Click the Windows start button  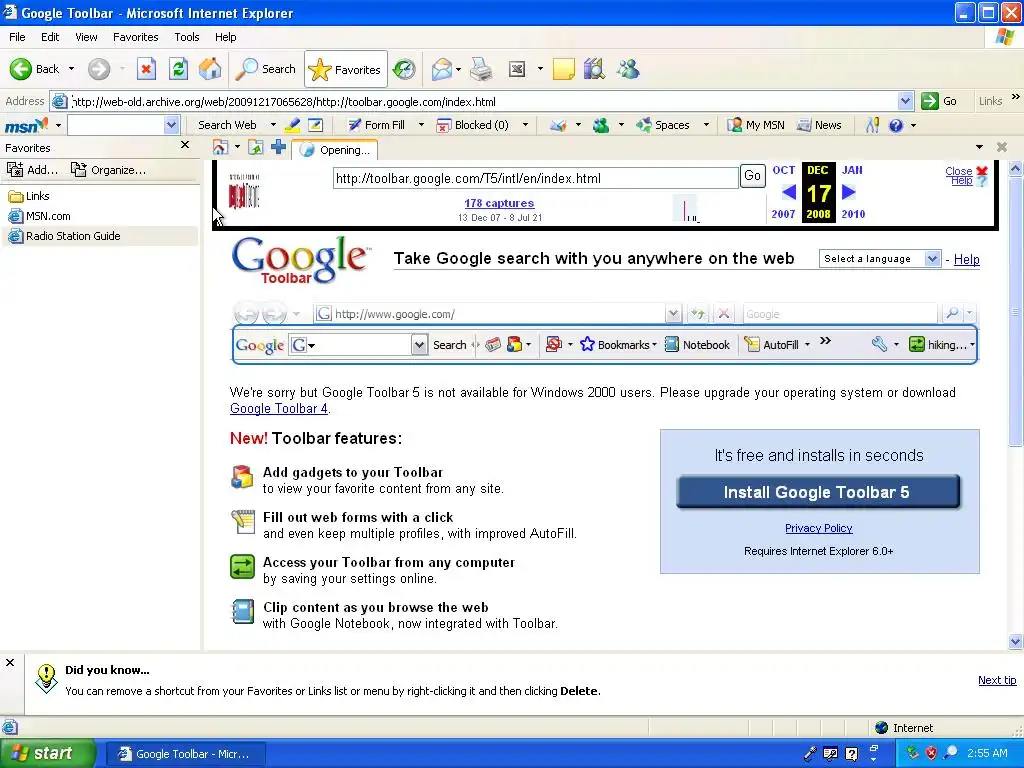(x=46, y=754)
